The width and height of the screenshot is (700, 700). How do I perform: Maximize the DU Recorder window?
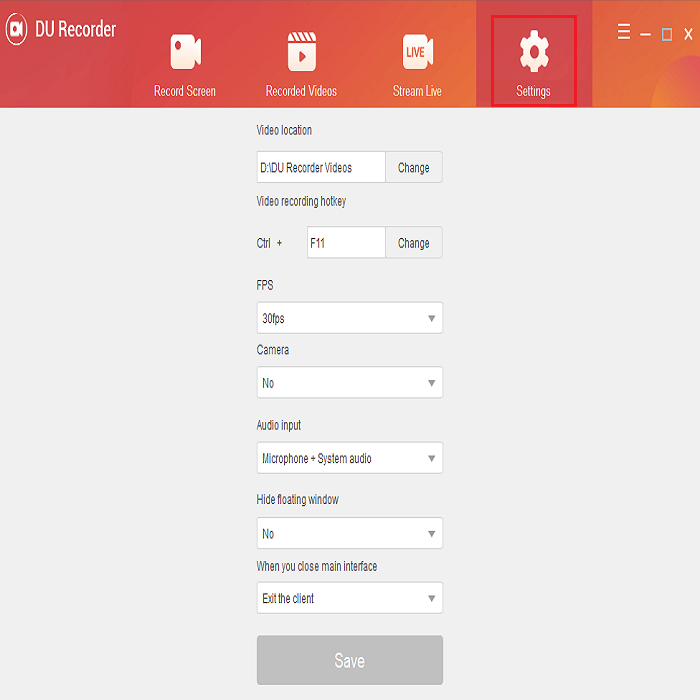tap(667, 34)
